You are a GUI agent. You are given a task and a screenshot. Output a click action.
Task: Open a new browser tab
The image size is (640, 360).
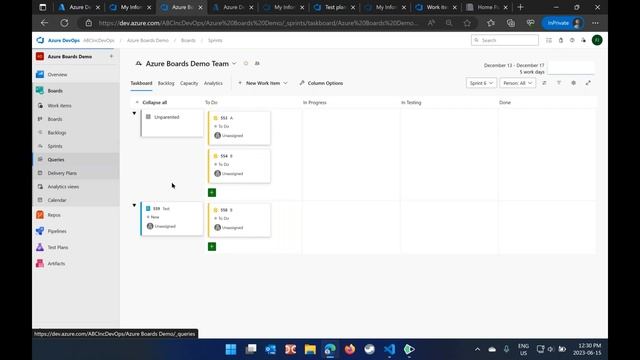pos(520,7)
